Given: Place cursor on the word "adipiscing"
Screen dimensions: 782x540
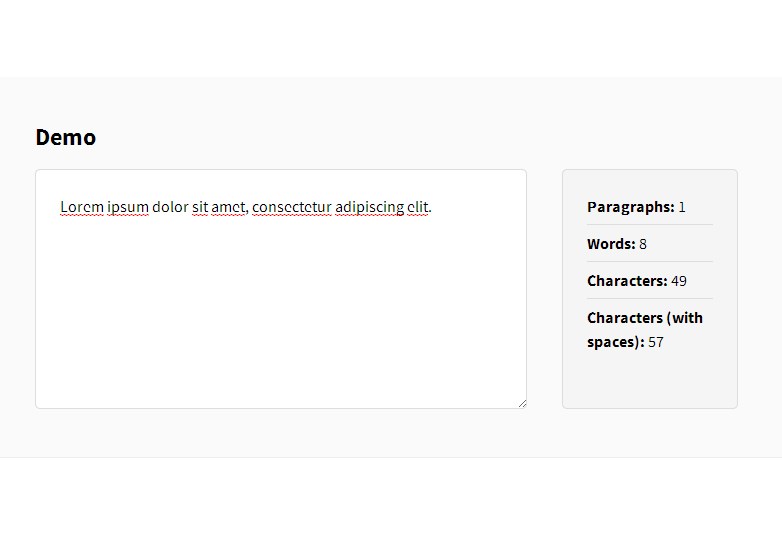Looking at the screenshot, I should tap(369, 207).
